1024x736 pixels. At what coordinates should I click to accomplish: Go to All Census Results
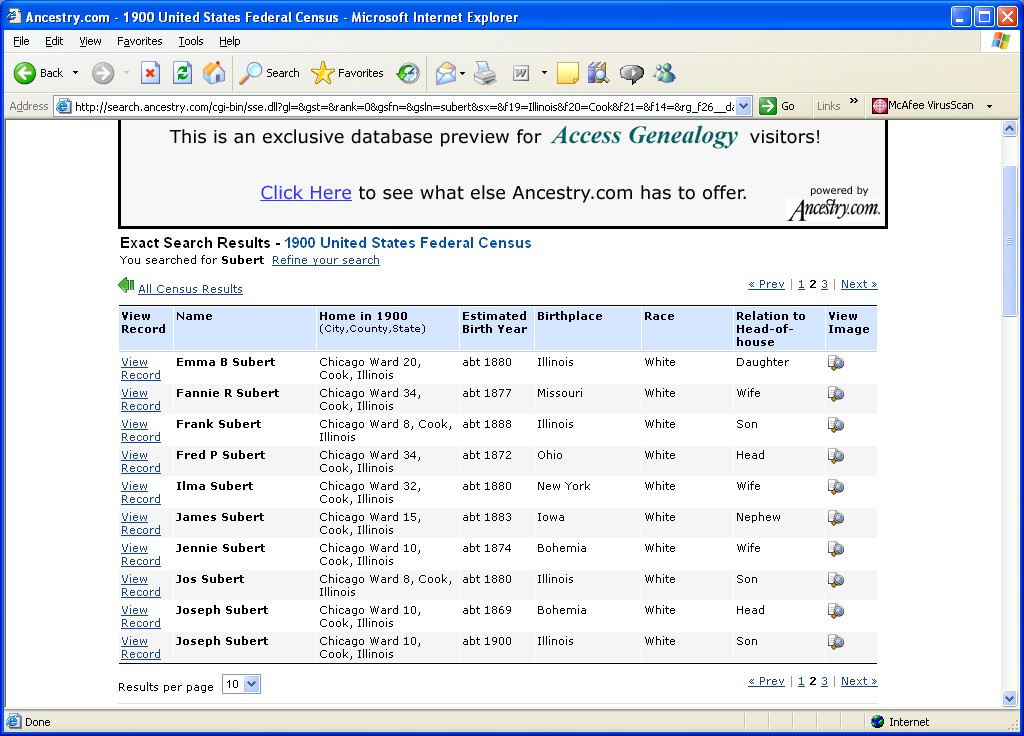click(x=190, y=289)
